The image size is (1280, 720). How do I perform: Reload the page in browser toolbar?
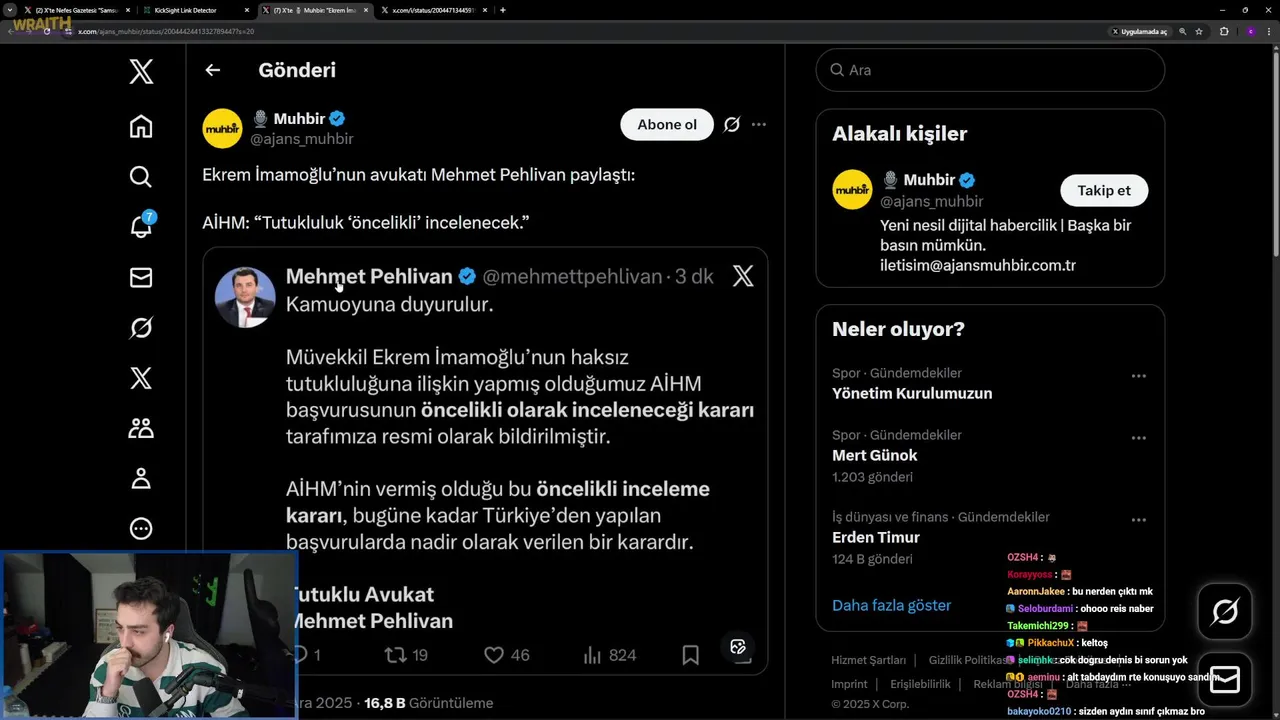(x=46, y=31)
